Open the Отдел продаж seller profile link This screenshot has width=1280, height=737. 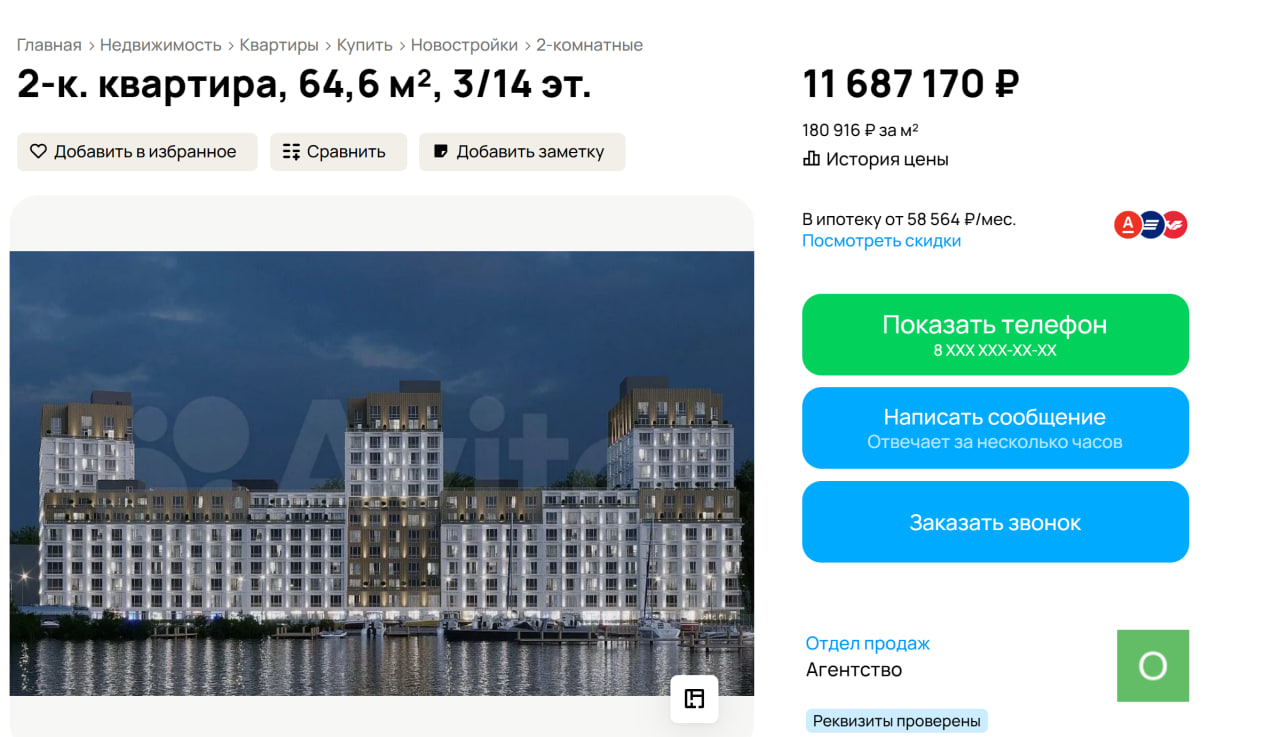(x=867, y=643)
